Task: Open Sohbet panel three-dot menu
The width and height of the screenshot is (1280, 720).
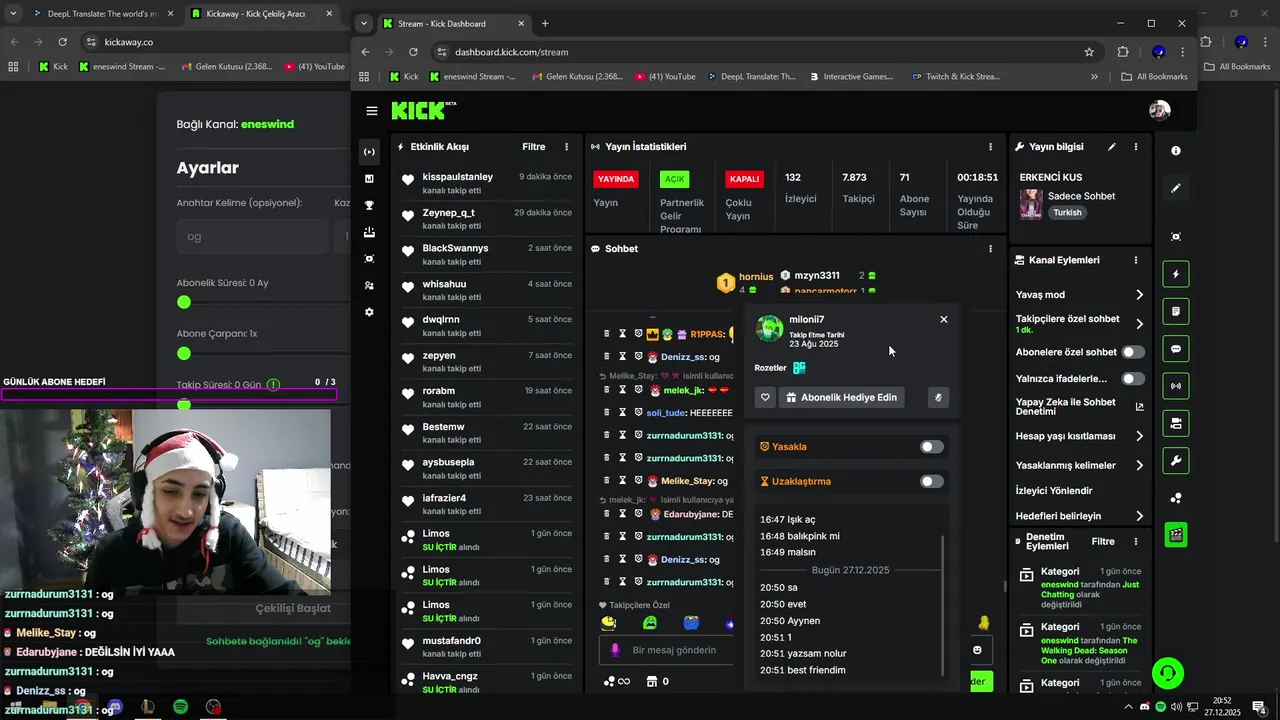Action: [x=991, y=249]
